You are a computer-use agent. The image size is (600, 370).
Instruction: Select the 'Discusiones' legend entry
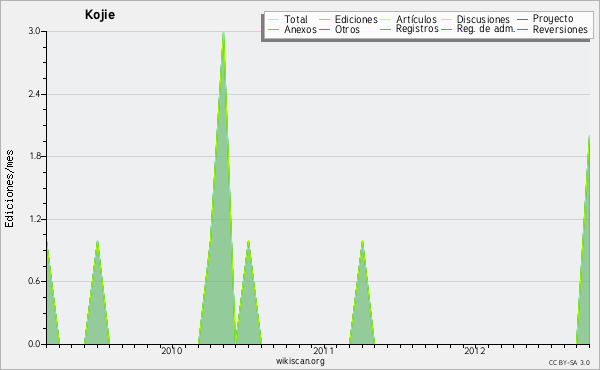tap(476, 19)
